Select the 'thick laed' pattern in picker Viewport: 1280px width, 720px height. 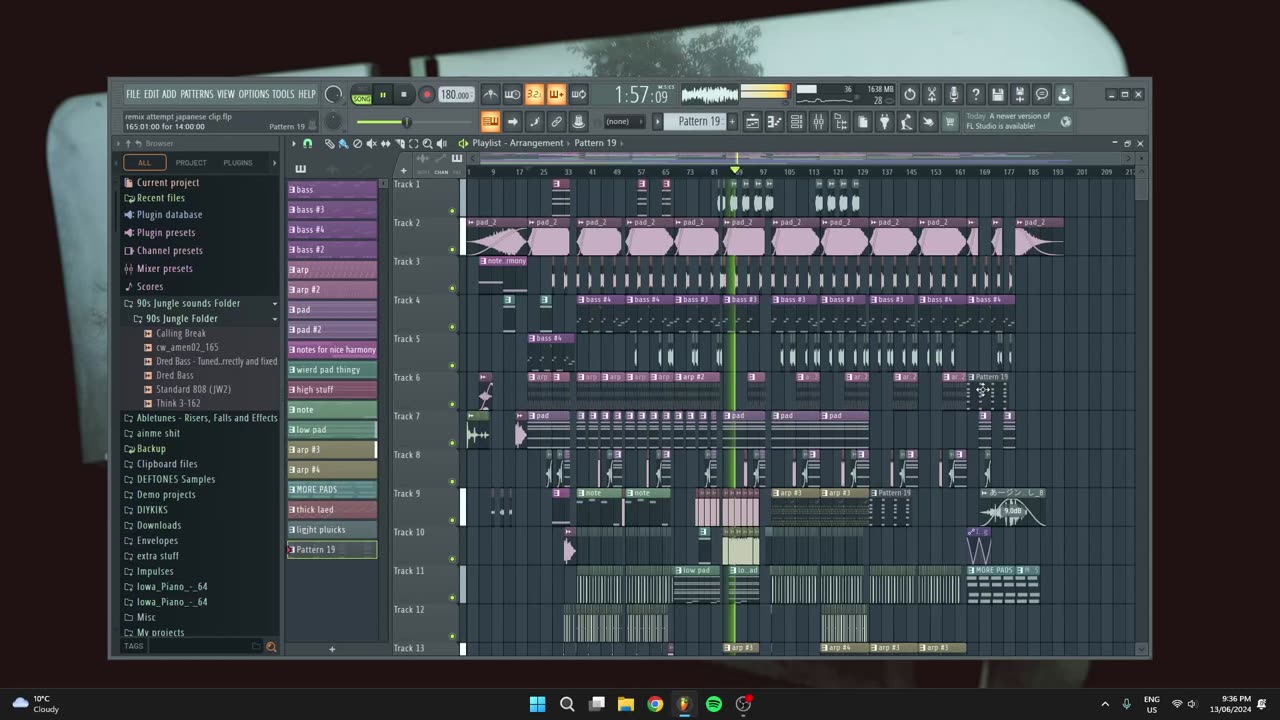[332, 510]
